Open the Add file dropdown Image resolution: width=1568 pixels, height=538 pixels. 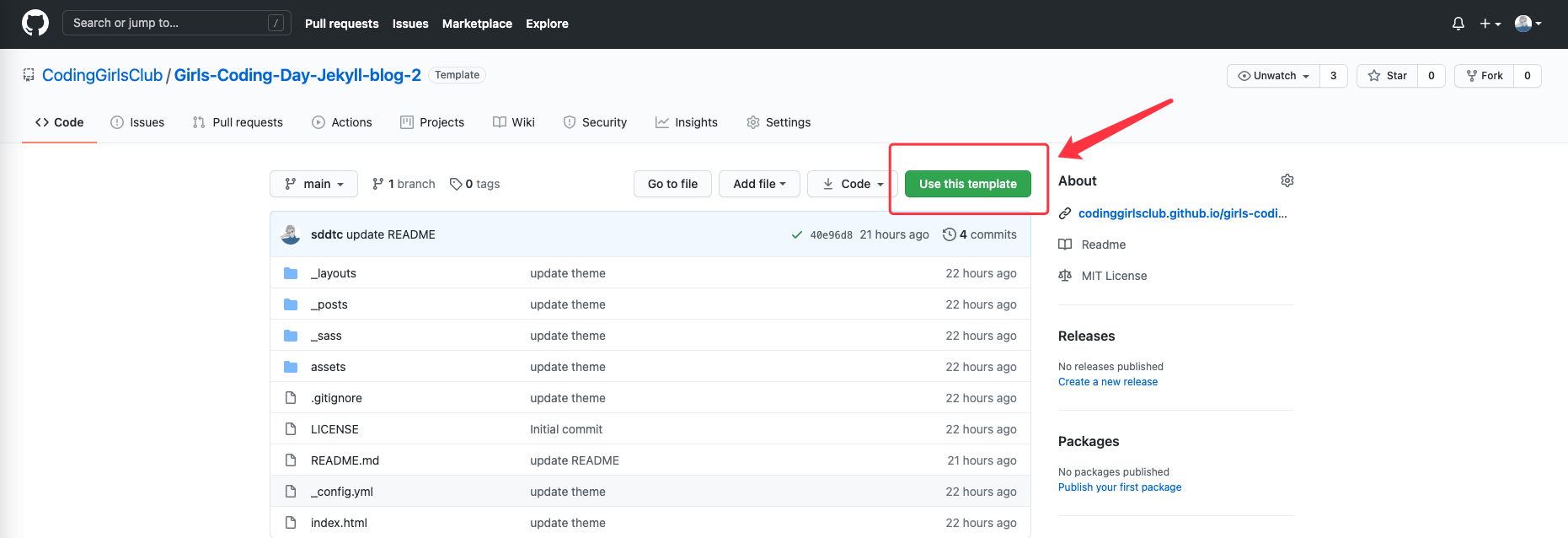[x=759, y=184]
